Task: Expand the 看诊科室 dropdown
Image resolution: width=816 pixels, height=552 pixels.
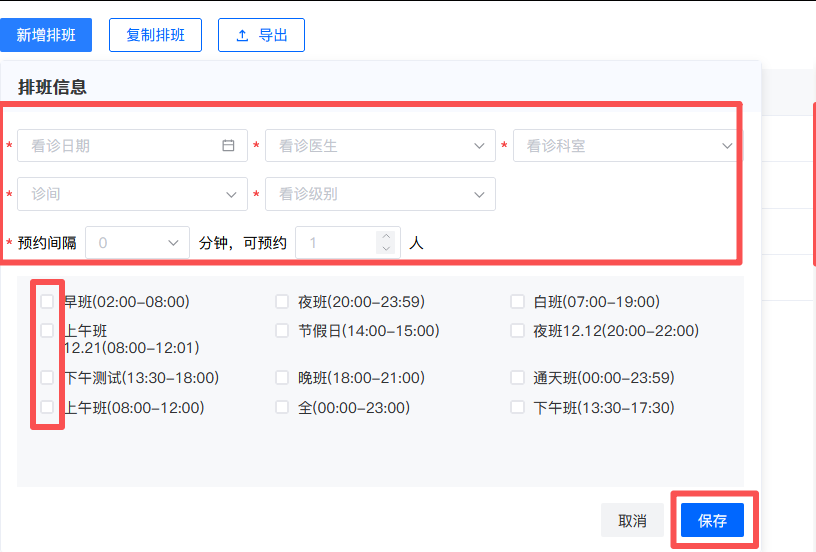Action: (x=627, y=146)
